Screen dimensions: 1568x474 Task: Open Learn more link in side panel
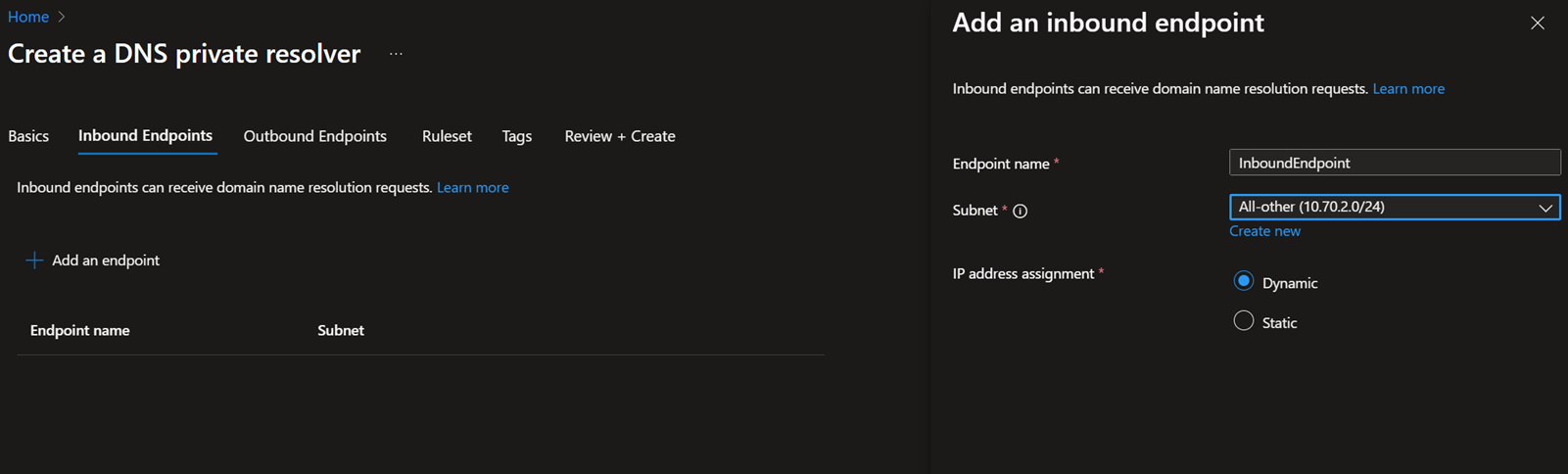[1407, 89]
